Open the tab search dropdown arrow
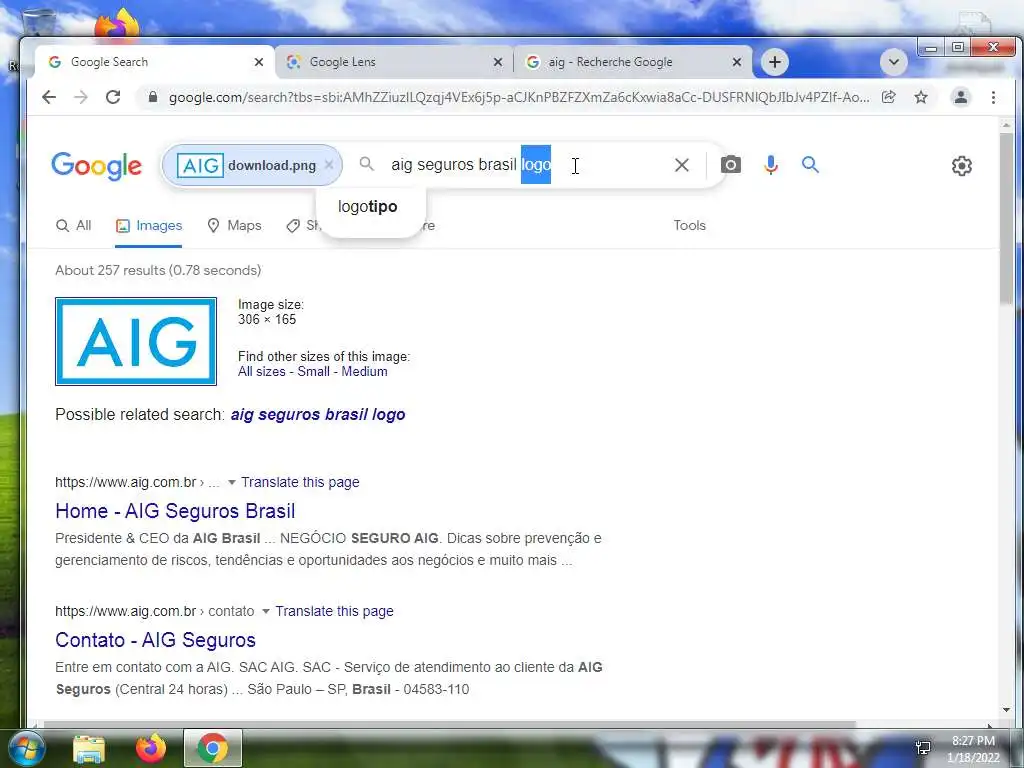Screen dimensions: 1024x768 893,62
